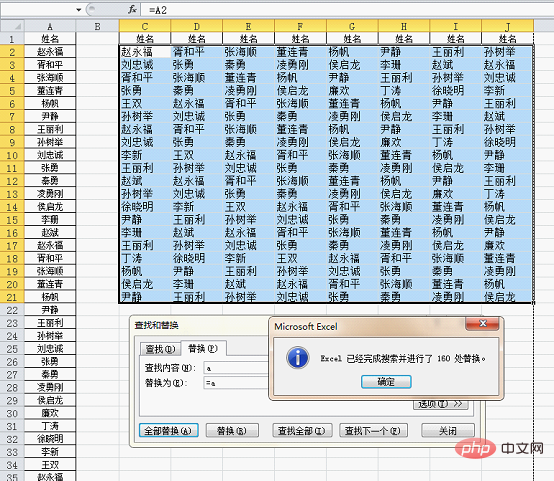Click cell C14 containing 徐晓明
This screenshot has width=554, height=481.
click(145, 207)
